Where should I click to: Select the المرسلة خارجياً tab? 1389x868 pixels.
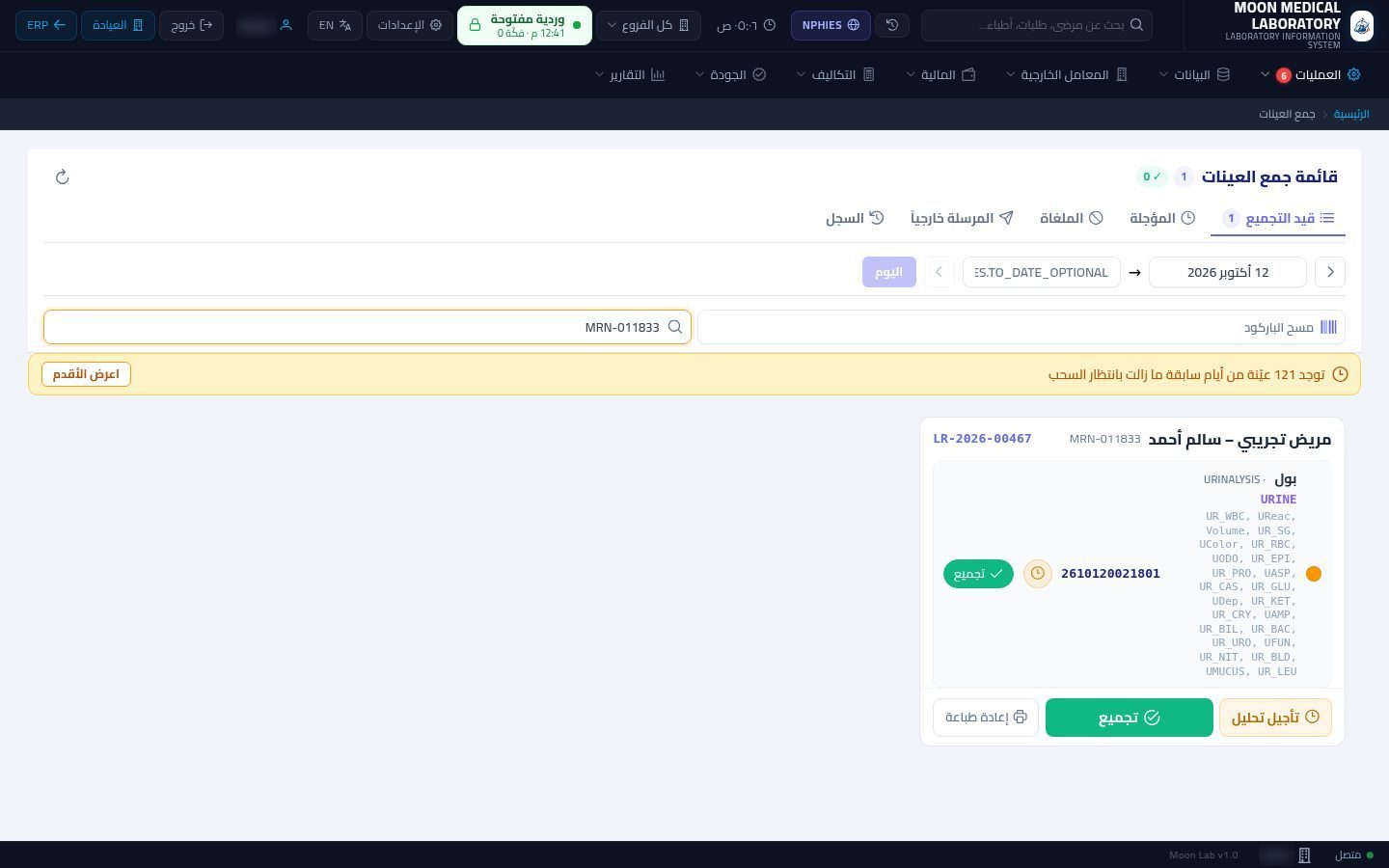[x=962, y=218]
